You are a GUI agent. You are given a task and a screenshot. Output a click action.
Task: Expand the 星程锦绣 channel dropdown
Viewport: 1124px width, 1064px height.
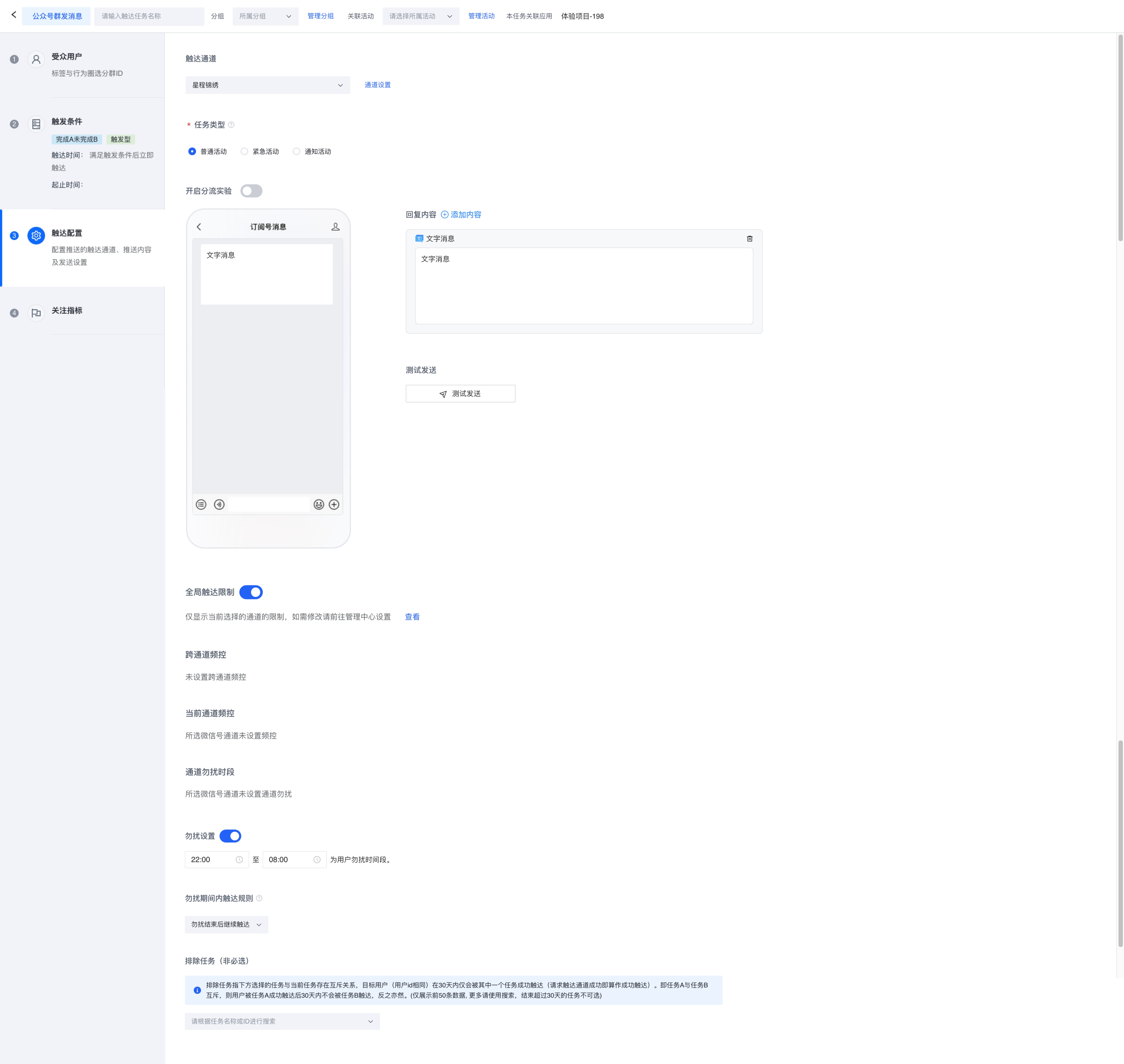(x=268, y=85)
